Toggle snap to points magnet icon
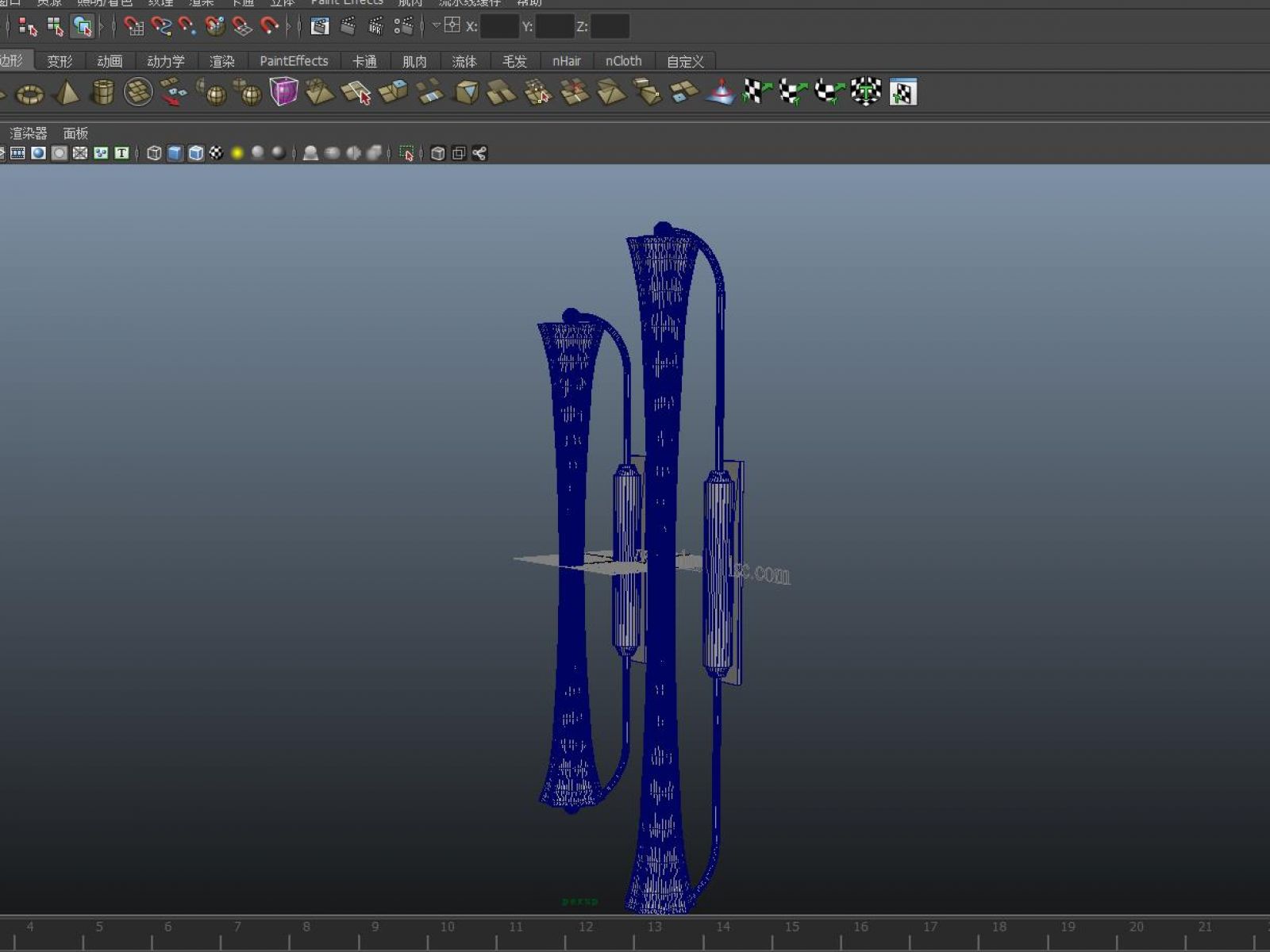Viewport: 1270px width, 952px height. click(188, 27)
